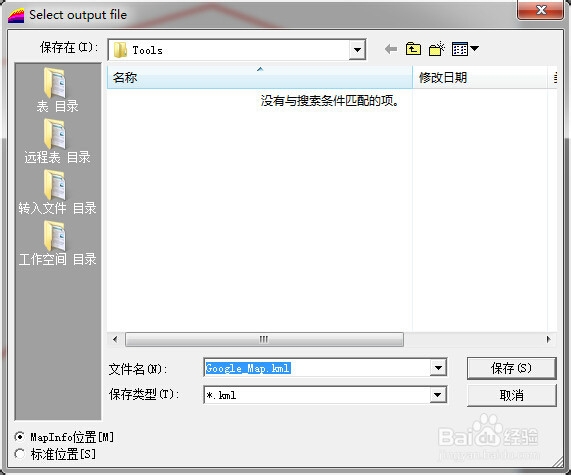Select 标准位置[S] radio button
The width and height of the screenshot is (571, 475).
tap(19, 454)
